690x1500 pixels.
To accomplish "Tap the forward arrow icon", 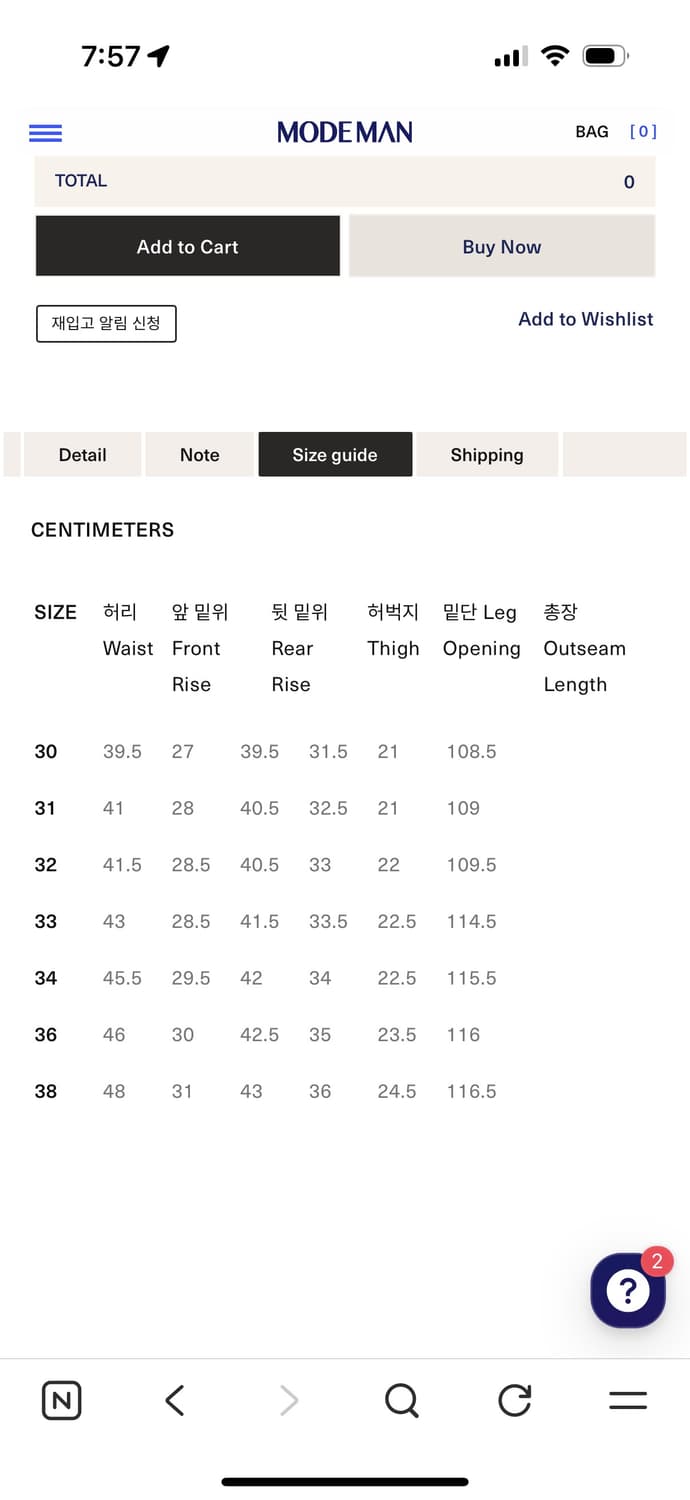I will (x=289, y=1400).
